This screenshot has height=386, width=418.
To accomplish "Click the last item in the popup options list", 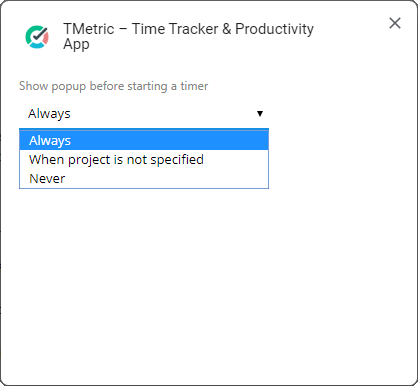I will coord(144,179).
